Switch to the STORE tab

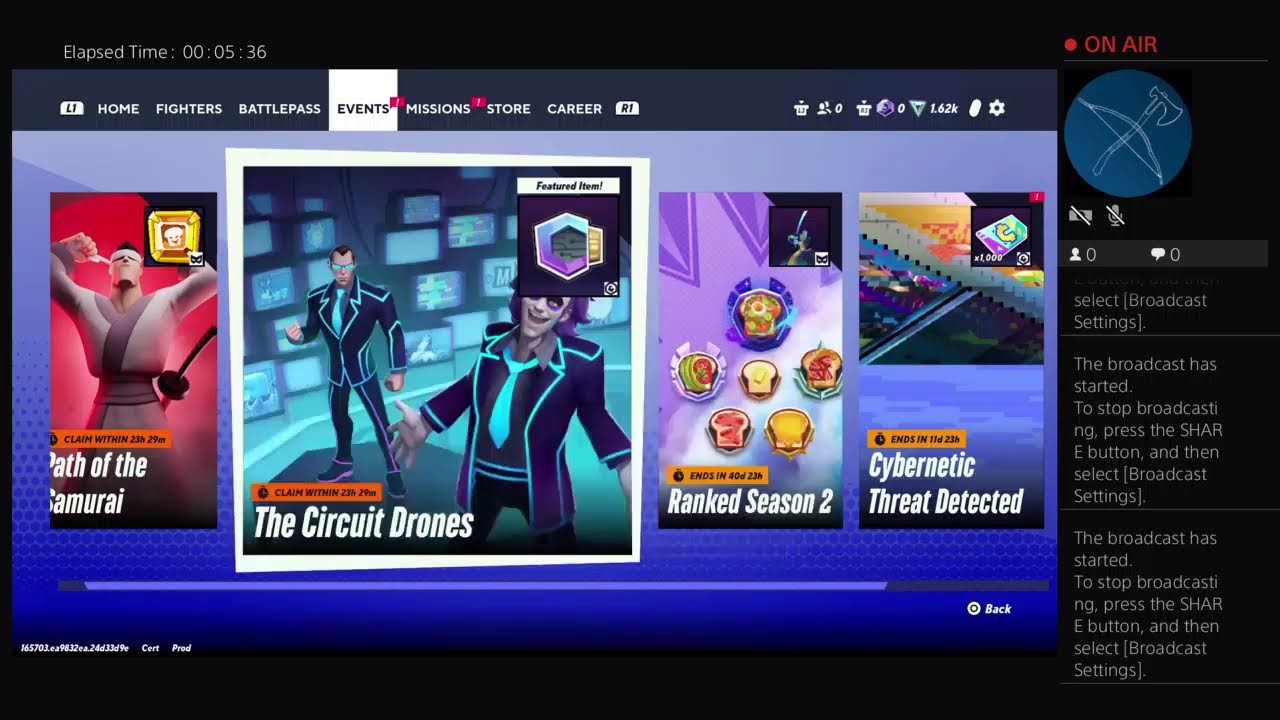click(x=508, y=108)
